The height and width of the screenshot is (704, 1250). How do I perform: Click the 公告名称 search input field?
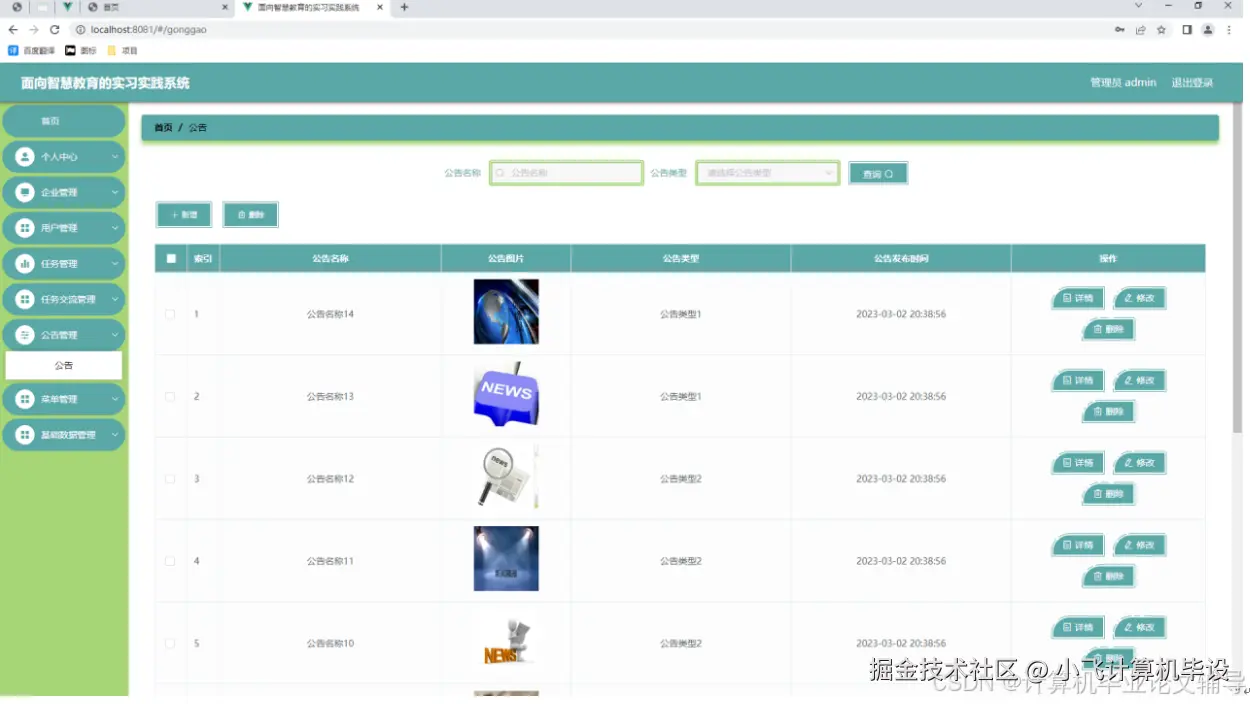(566, 173)
